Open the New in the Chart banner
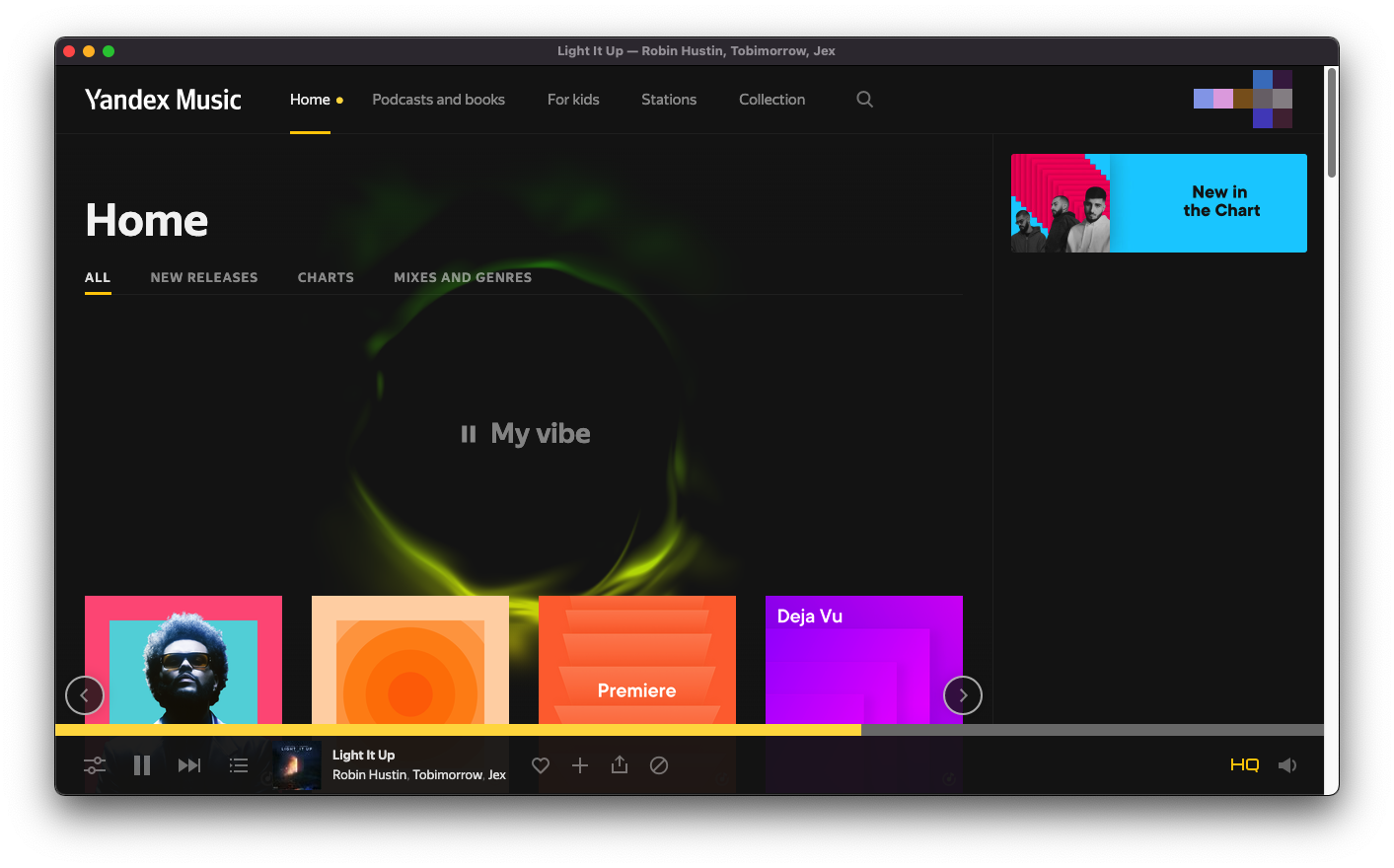 [x=1159, y=203]
